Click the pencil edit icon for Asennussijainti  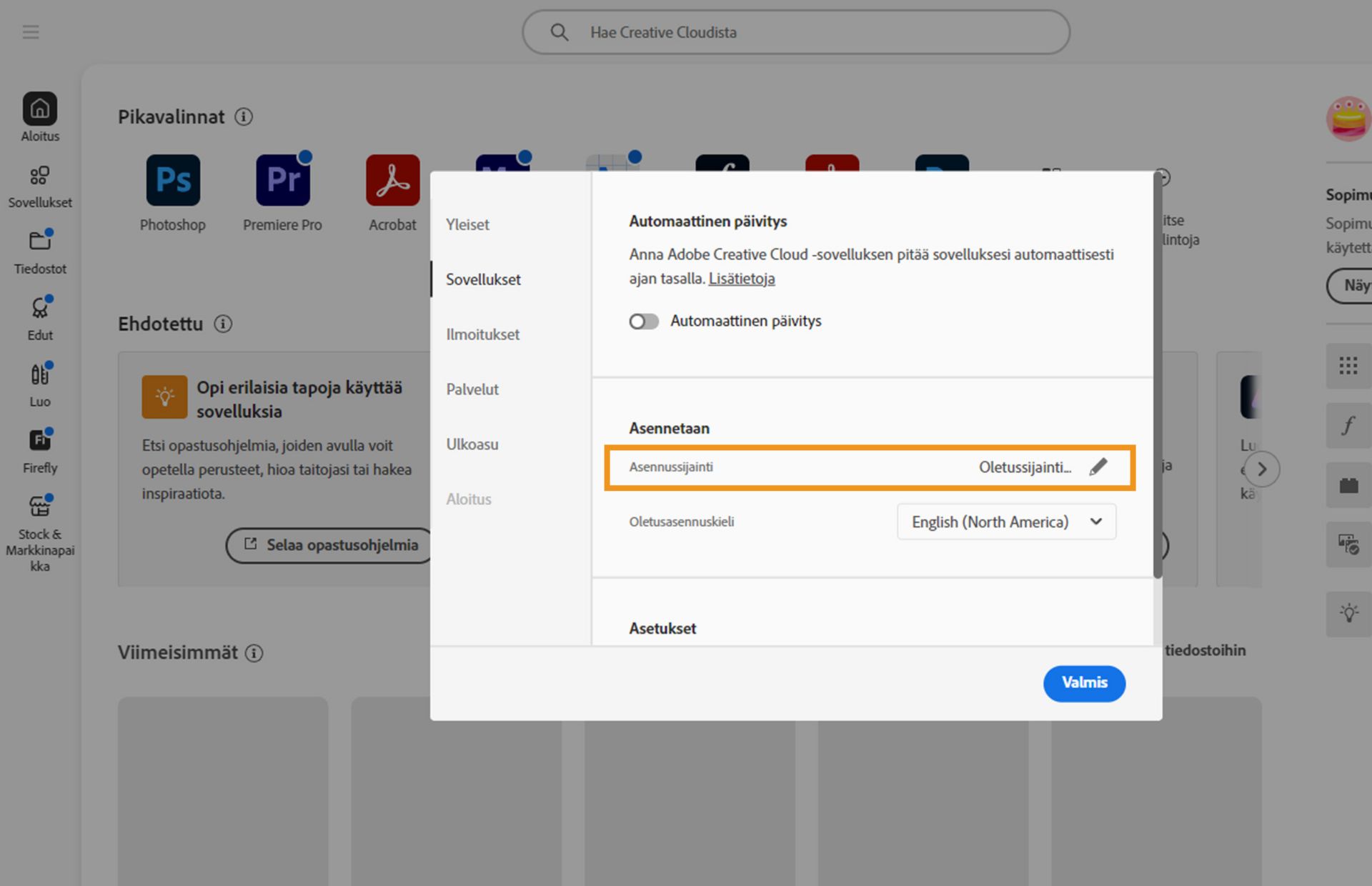(x=1098, y=467)
